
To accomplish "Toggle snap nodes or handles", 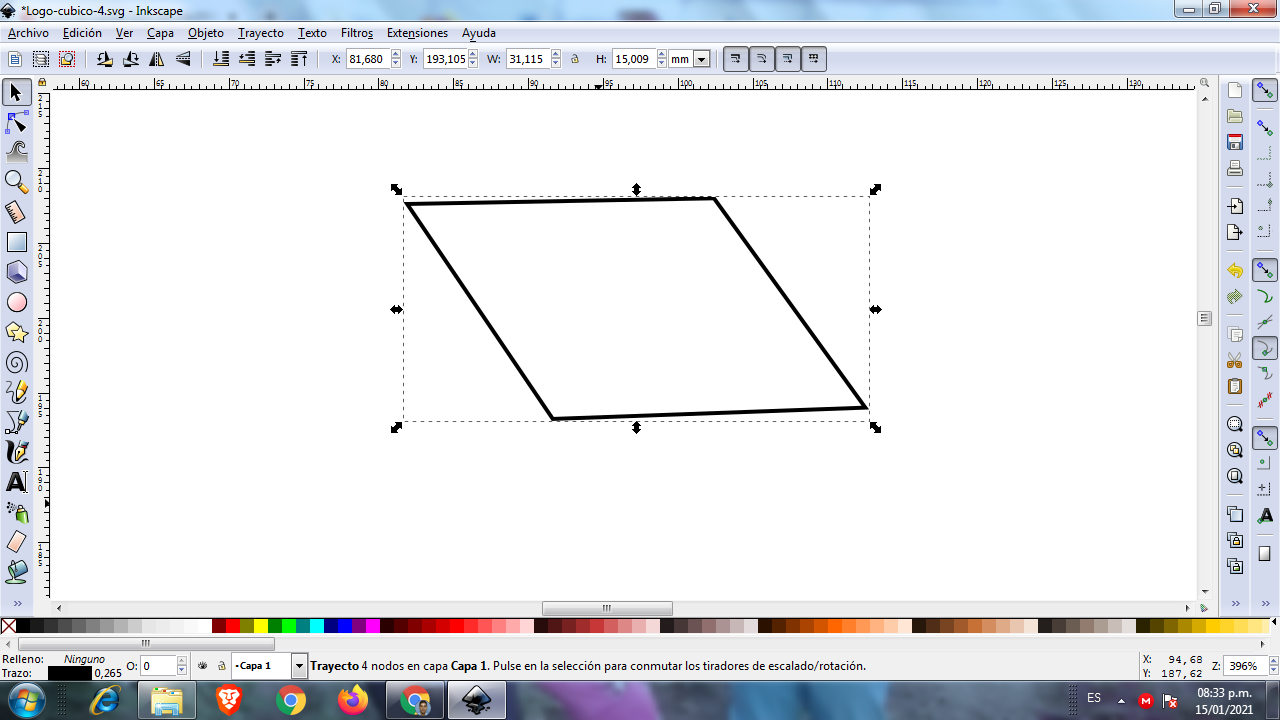I will pos(1265,271).
